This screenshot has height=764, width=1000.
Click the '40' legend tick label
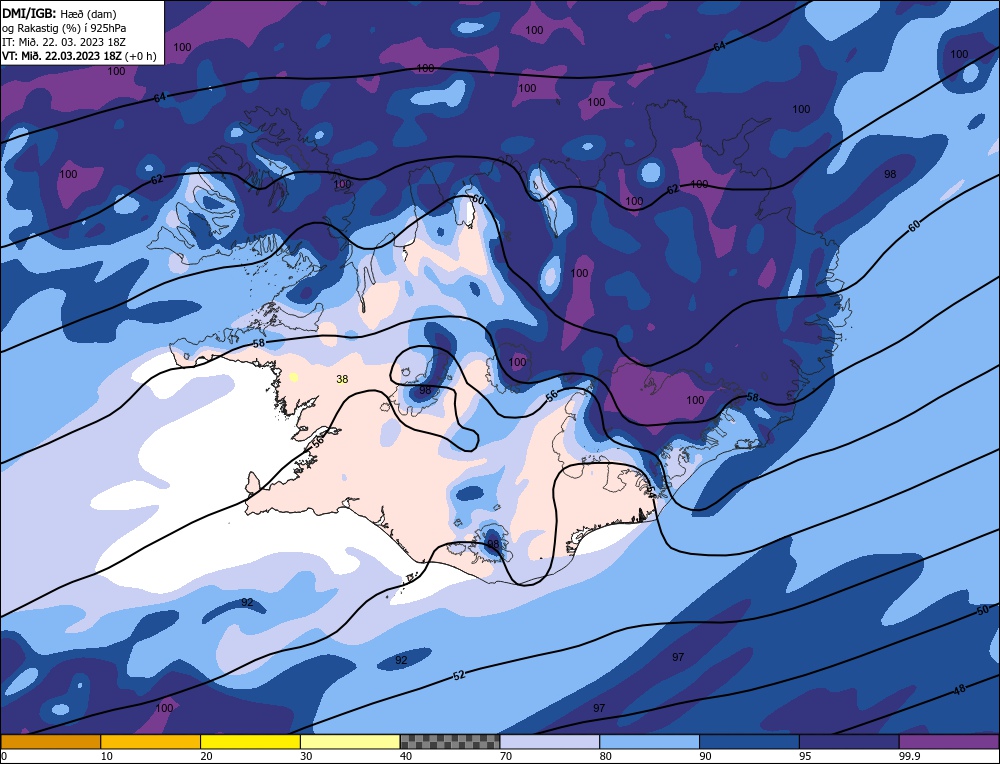click(x=406, y=756)
